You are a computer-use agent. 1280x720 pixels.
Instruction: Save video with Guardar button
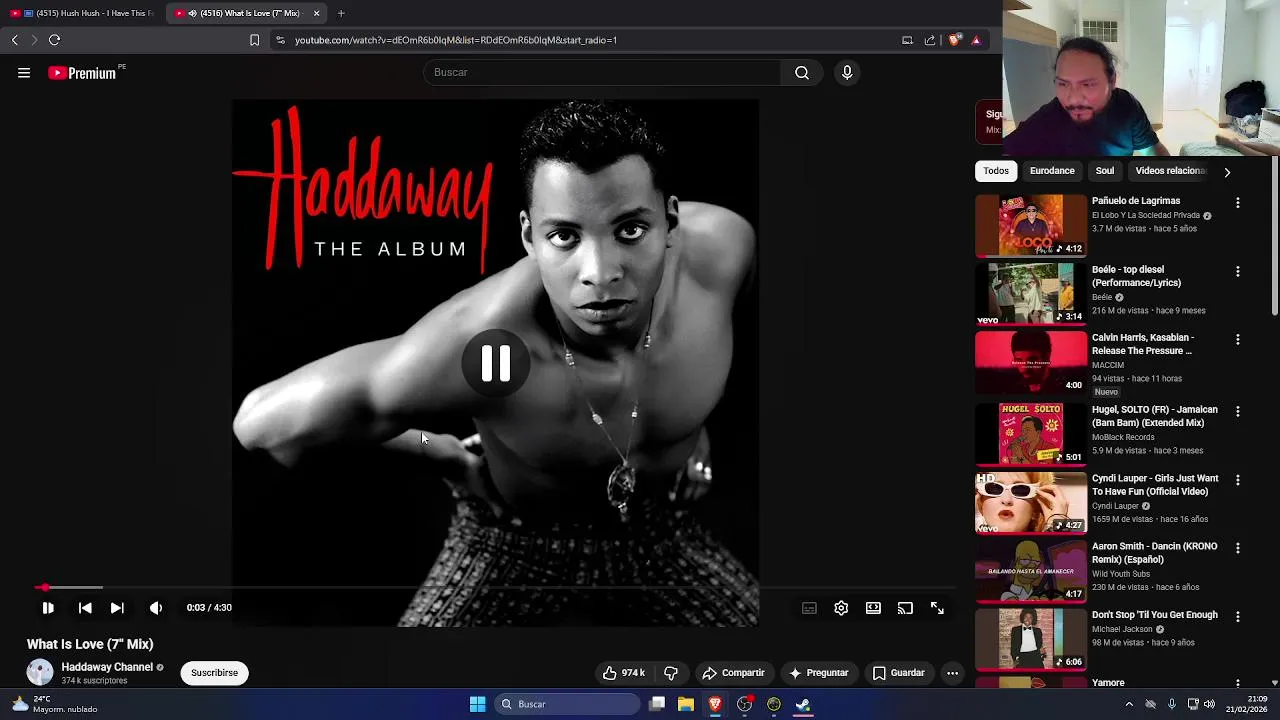click(x=898, y=673)
